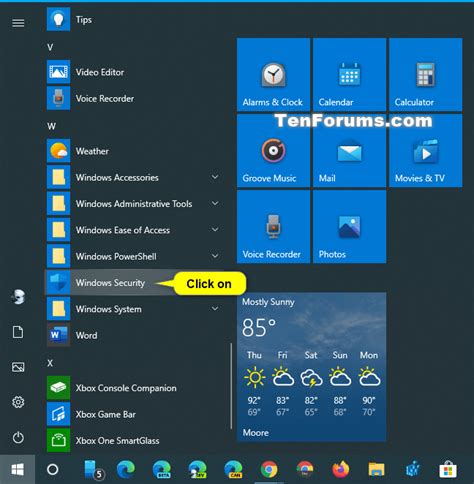Open the Alarms & Clock tile
This screenshot has width=474, height=484.
pyautogui.click(x=273, y=74)
